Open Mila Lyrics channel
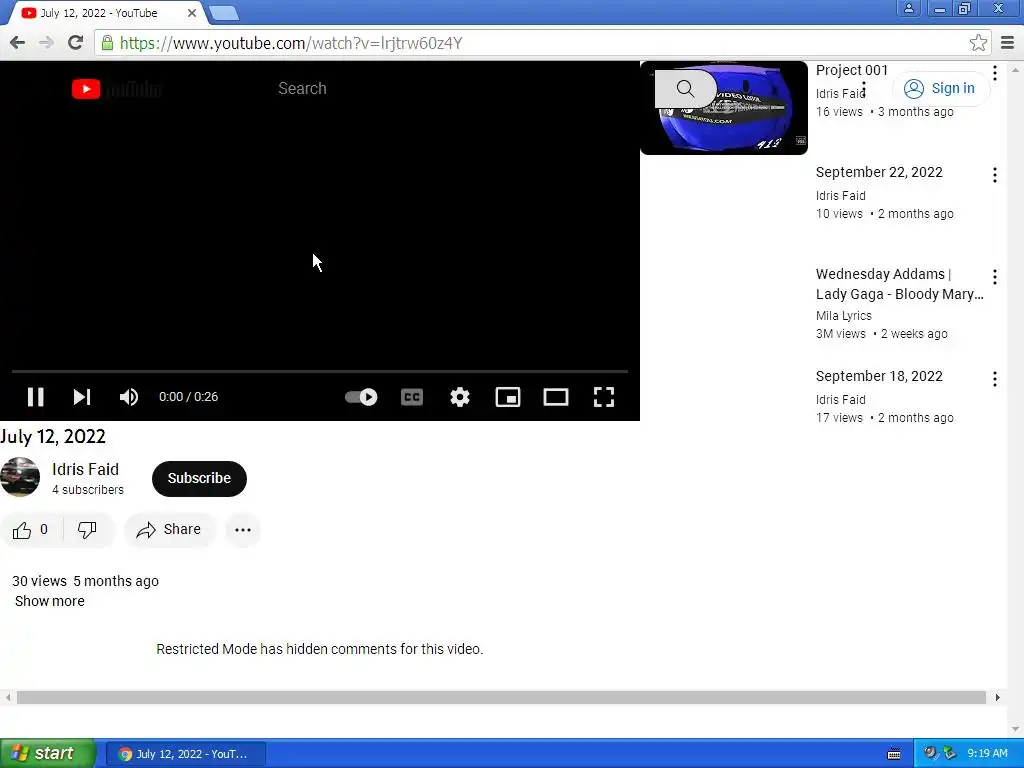The height and width of the screenshot is (768, 1024). click(844, 315)
